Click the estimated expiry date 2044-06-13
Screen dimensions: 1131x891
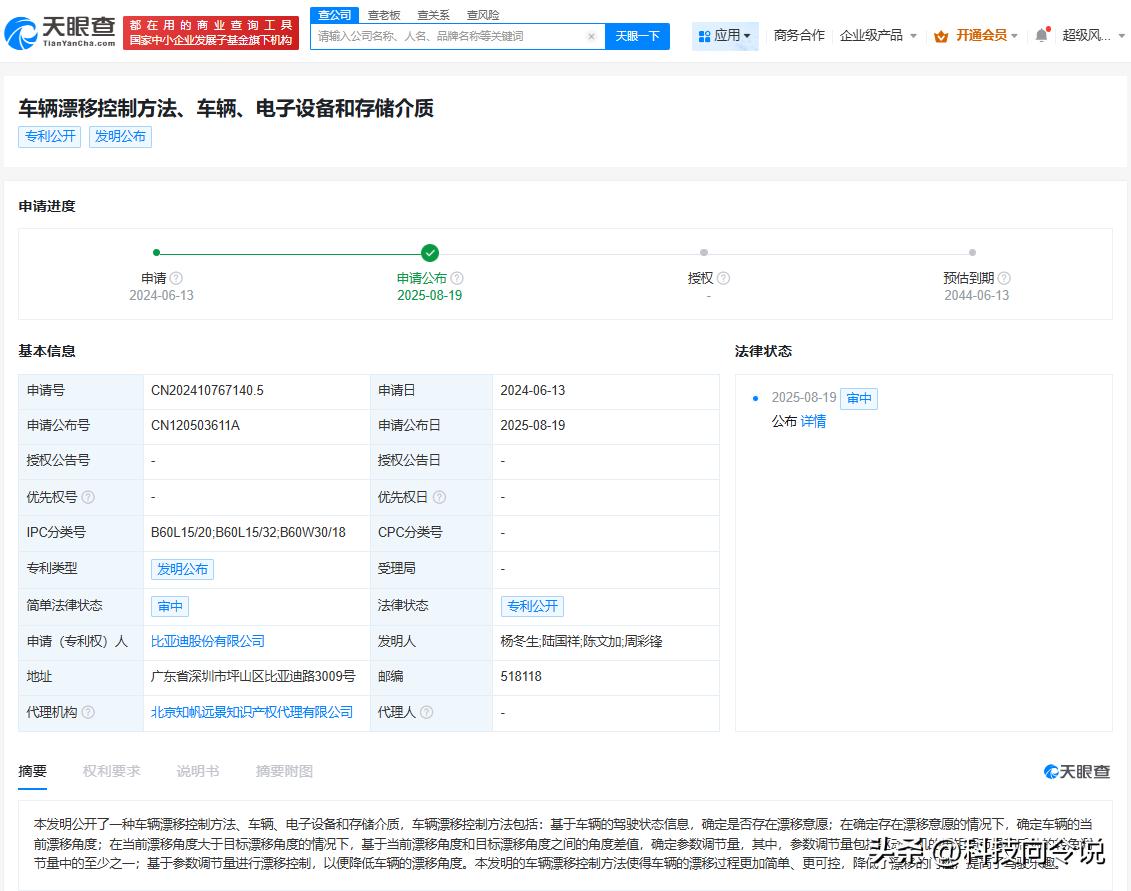[x=977, y=295]
